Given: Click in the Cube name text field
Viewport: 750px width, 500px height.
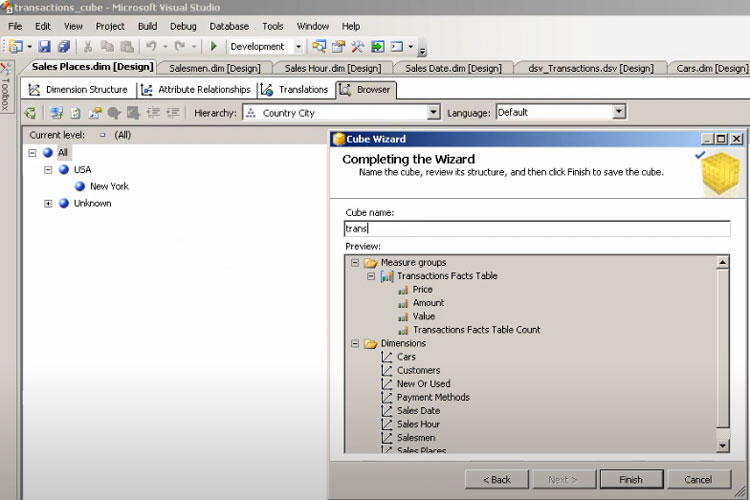Looking at the screenshot, I should point(537,229).
